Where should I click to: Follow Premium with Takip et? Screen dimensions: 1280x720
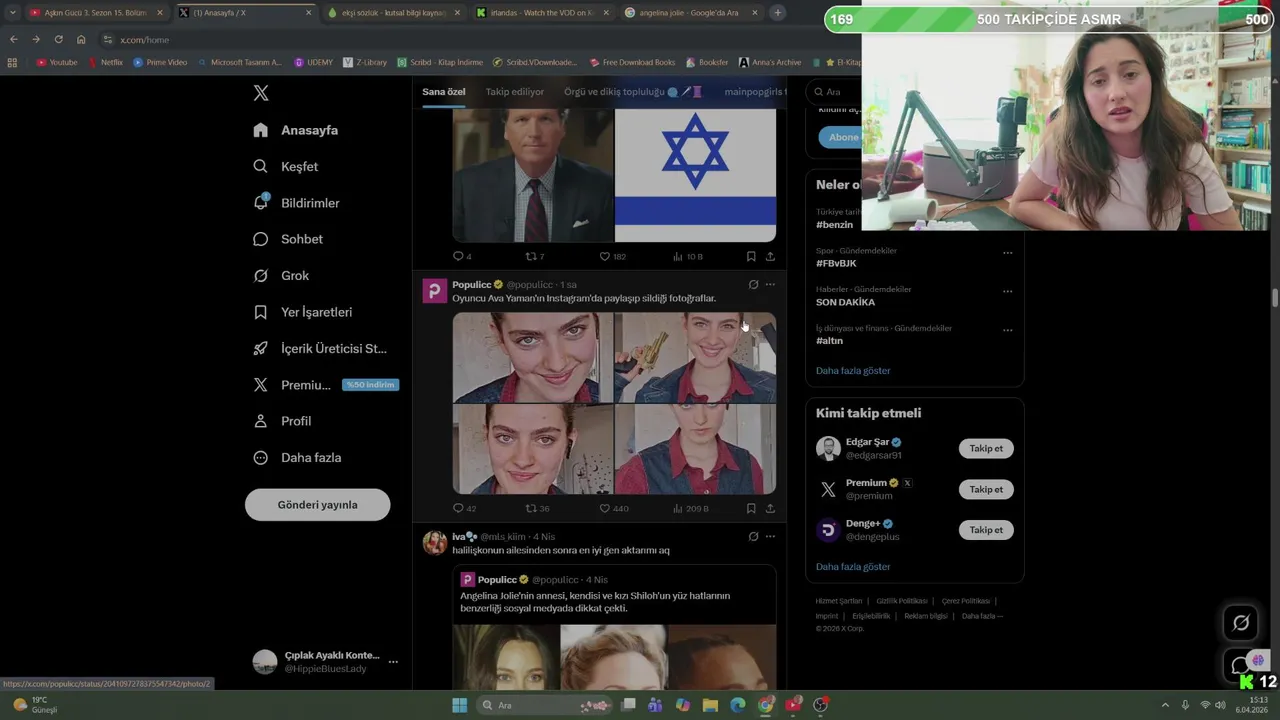[x=986, y=490]
